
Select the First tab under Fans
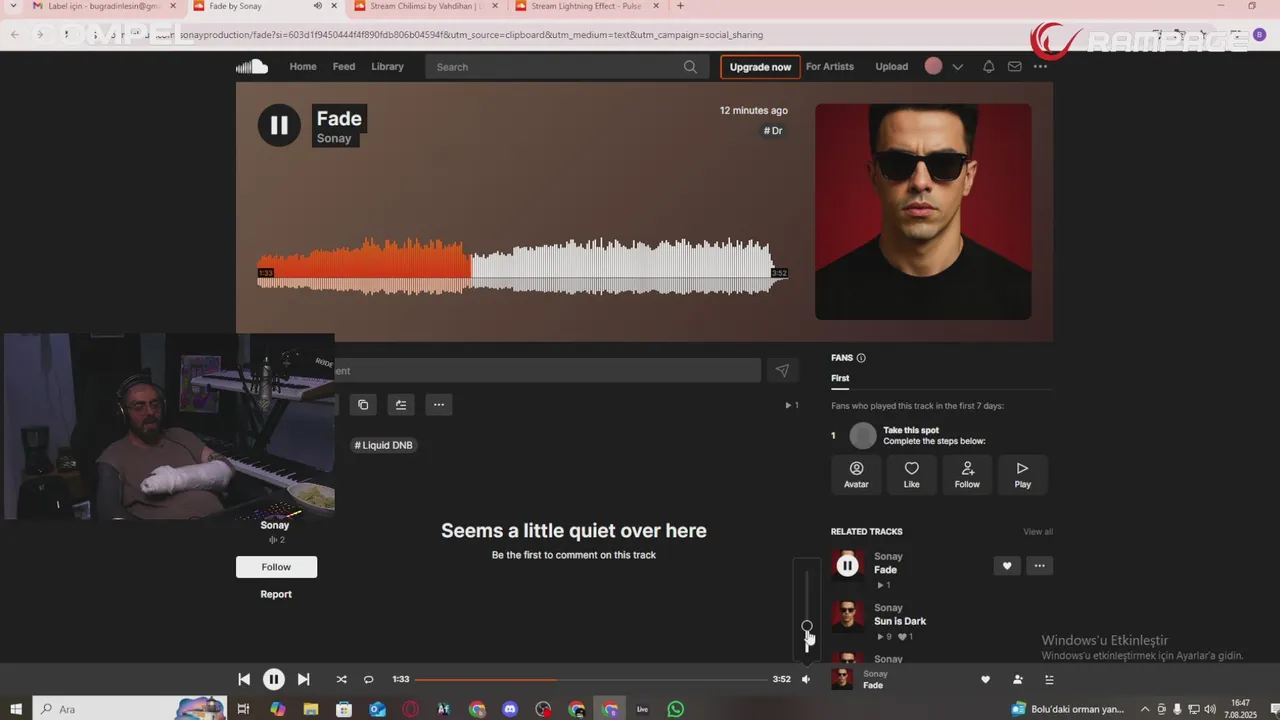click(x=840, y=378)
